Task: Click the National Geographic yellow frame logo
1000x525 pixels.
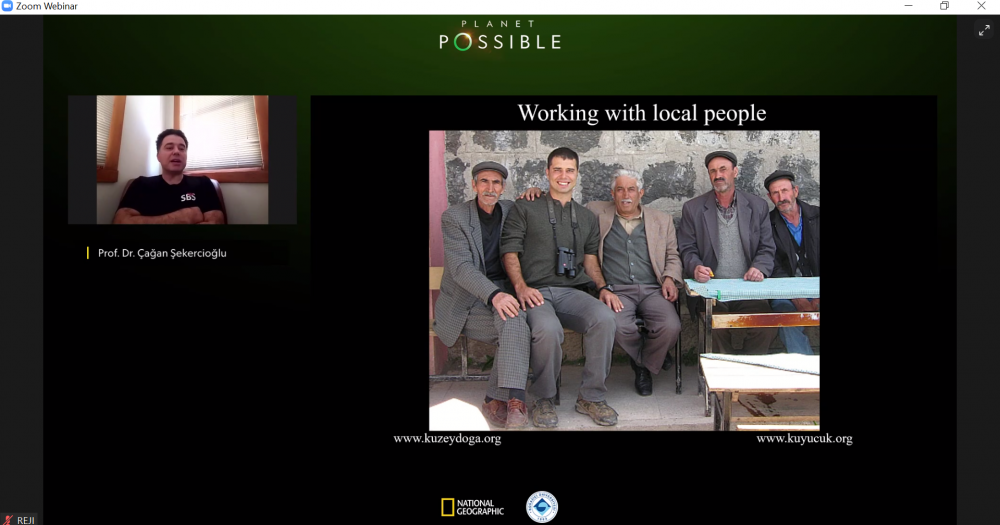Action: pyautogui.click(x=447, y=507)
